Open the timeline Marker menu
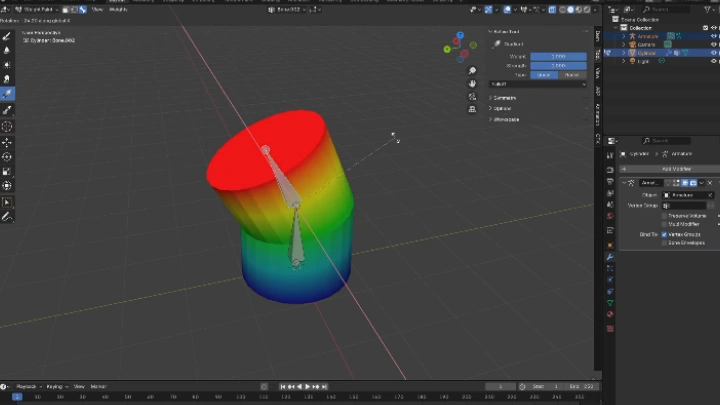Viewport: 720px width, 405px height. 98,387
